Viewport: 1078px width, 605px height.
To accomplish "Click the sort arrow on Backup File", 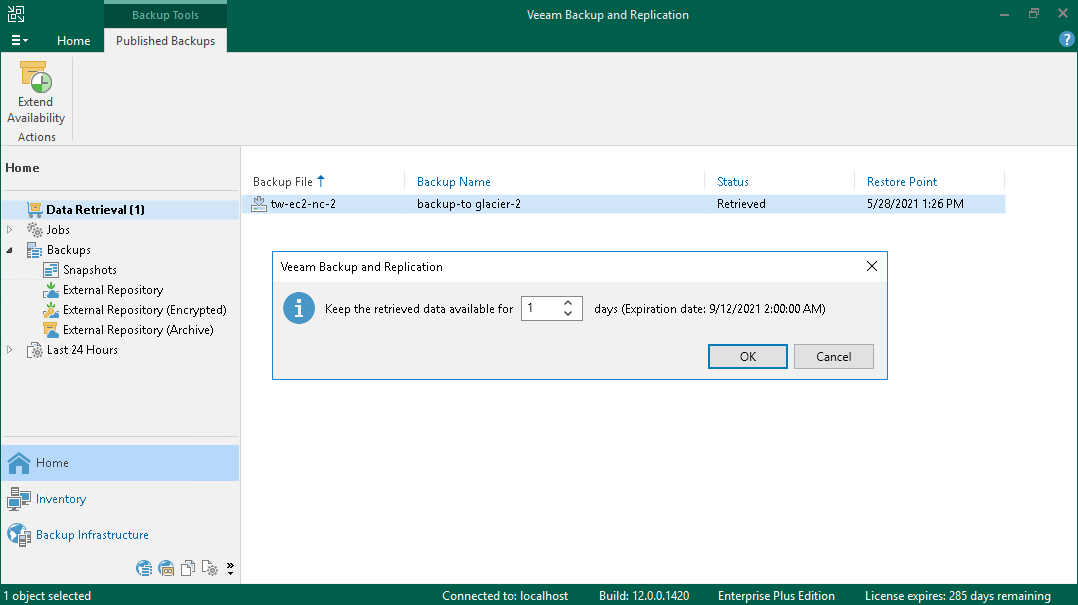I will 321,181.
